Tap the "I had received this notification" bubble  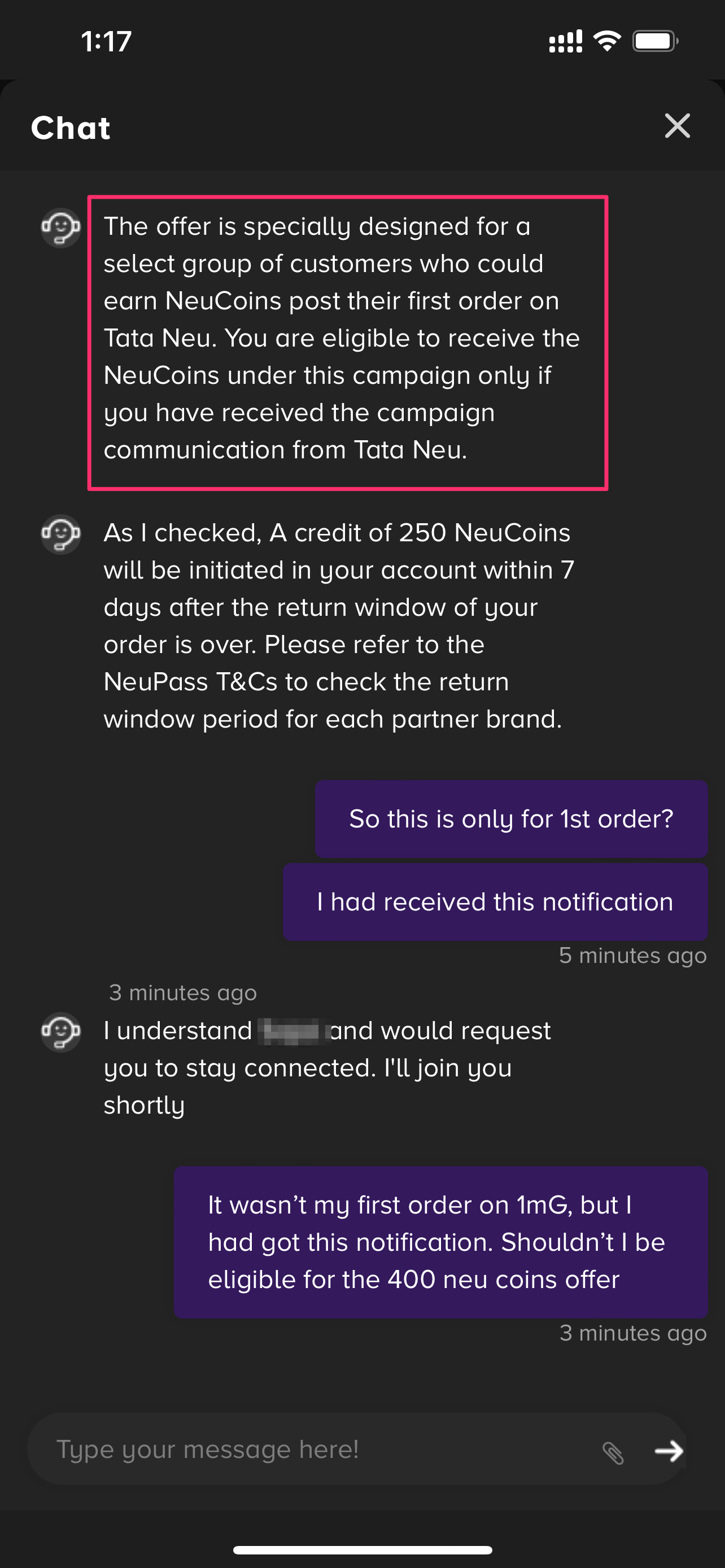495,901
